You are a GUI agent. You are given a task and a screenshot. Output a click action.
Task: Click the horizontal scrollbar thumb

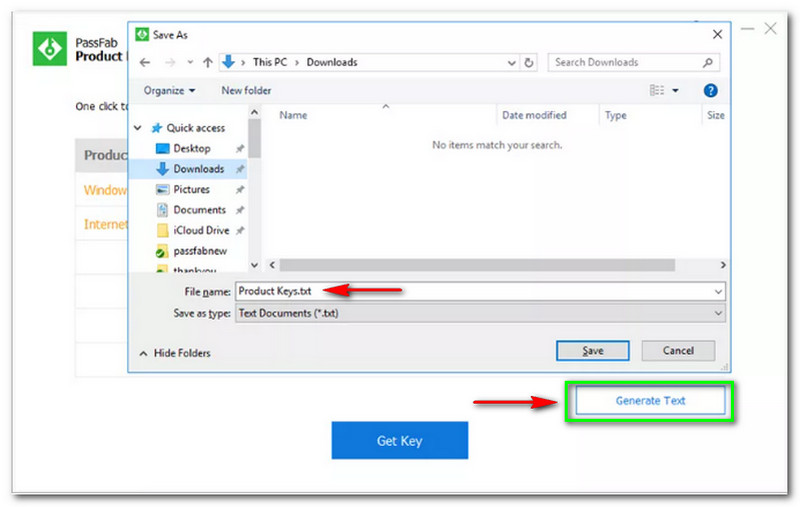click(x=477, y=265)
